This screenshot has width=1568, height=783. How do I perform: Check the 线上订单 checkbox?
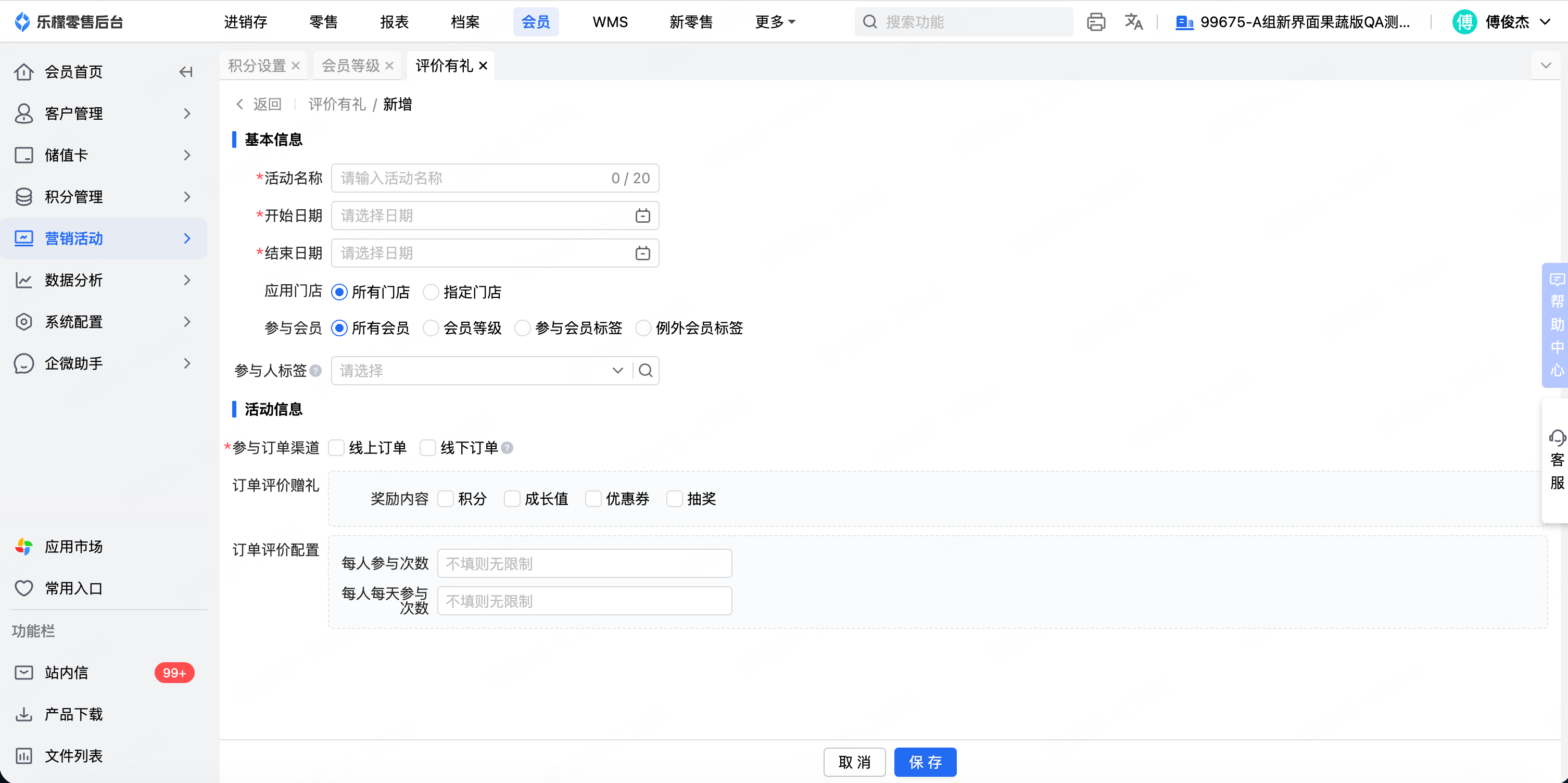pos(337,448)
